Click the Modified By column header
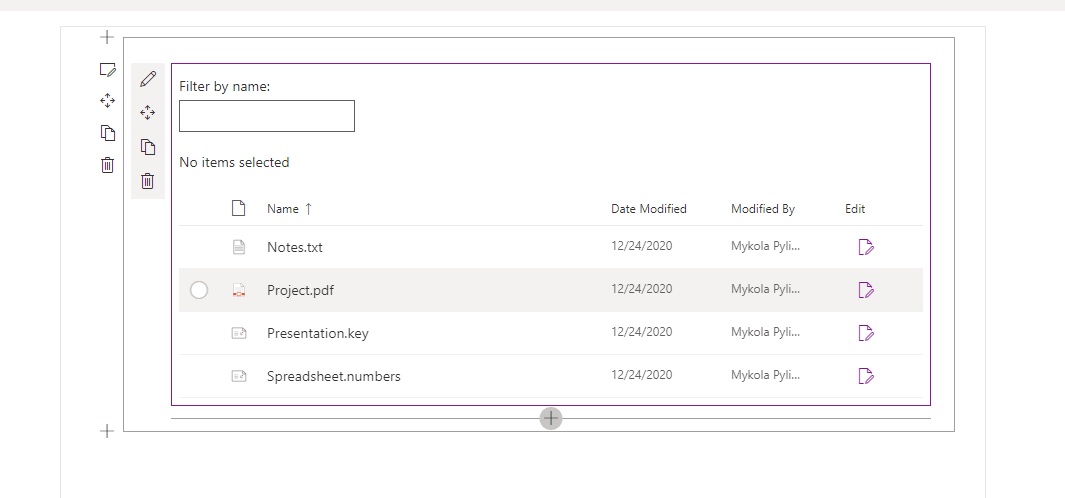This screenshot has height=498, width=1065. pos(763,209)
